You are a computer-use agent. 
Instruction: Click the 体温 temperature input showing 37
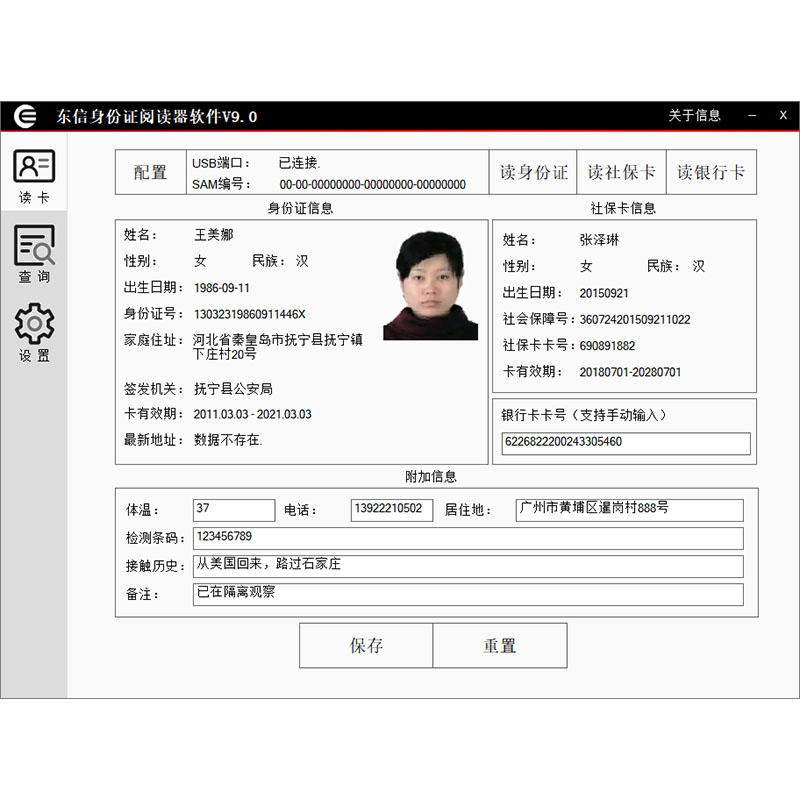pos(234,509)
